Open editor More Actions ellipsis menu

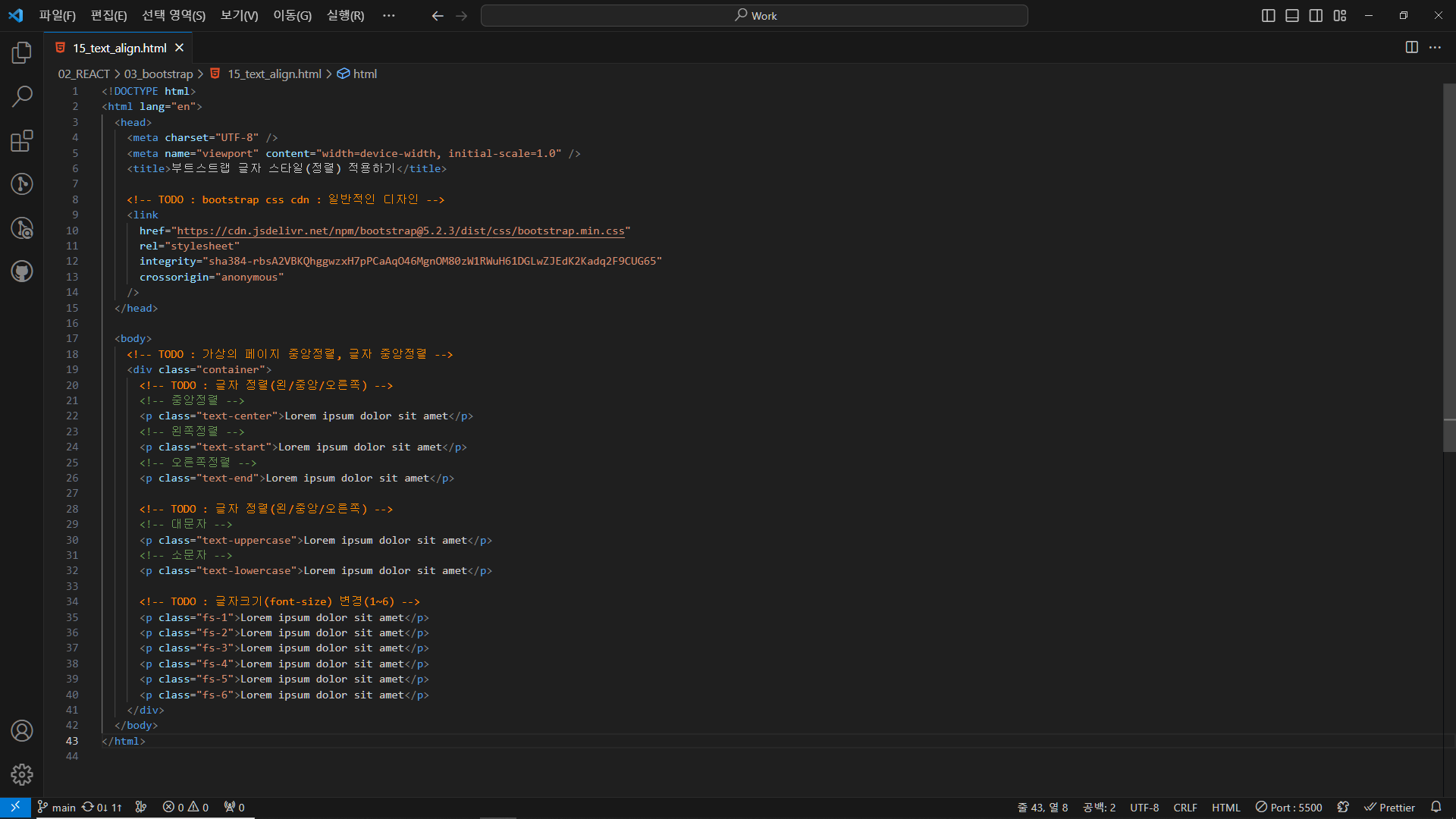click(x=1435, y=48)
